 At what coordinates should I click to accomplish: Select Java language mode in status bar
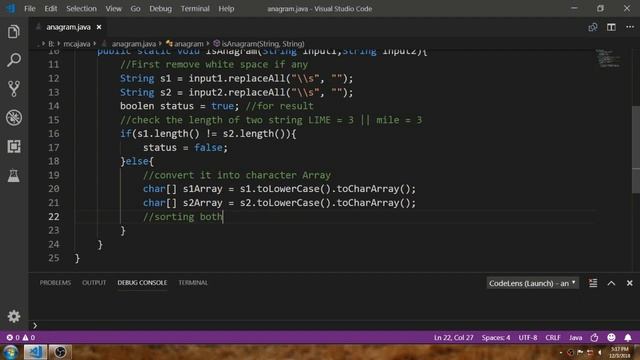click(576, 338)
